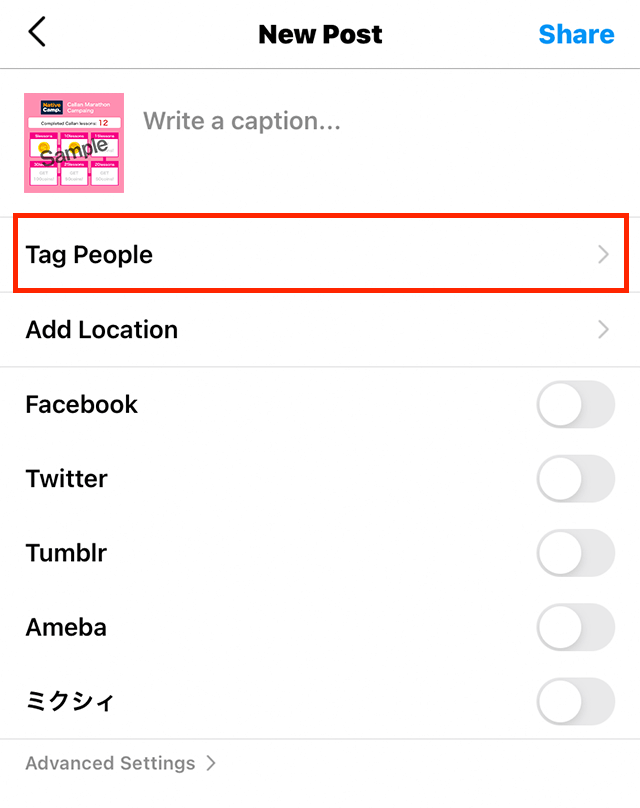Enable the ミクシィ sharing toggle

tap(575, 702)
